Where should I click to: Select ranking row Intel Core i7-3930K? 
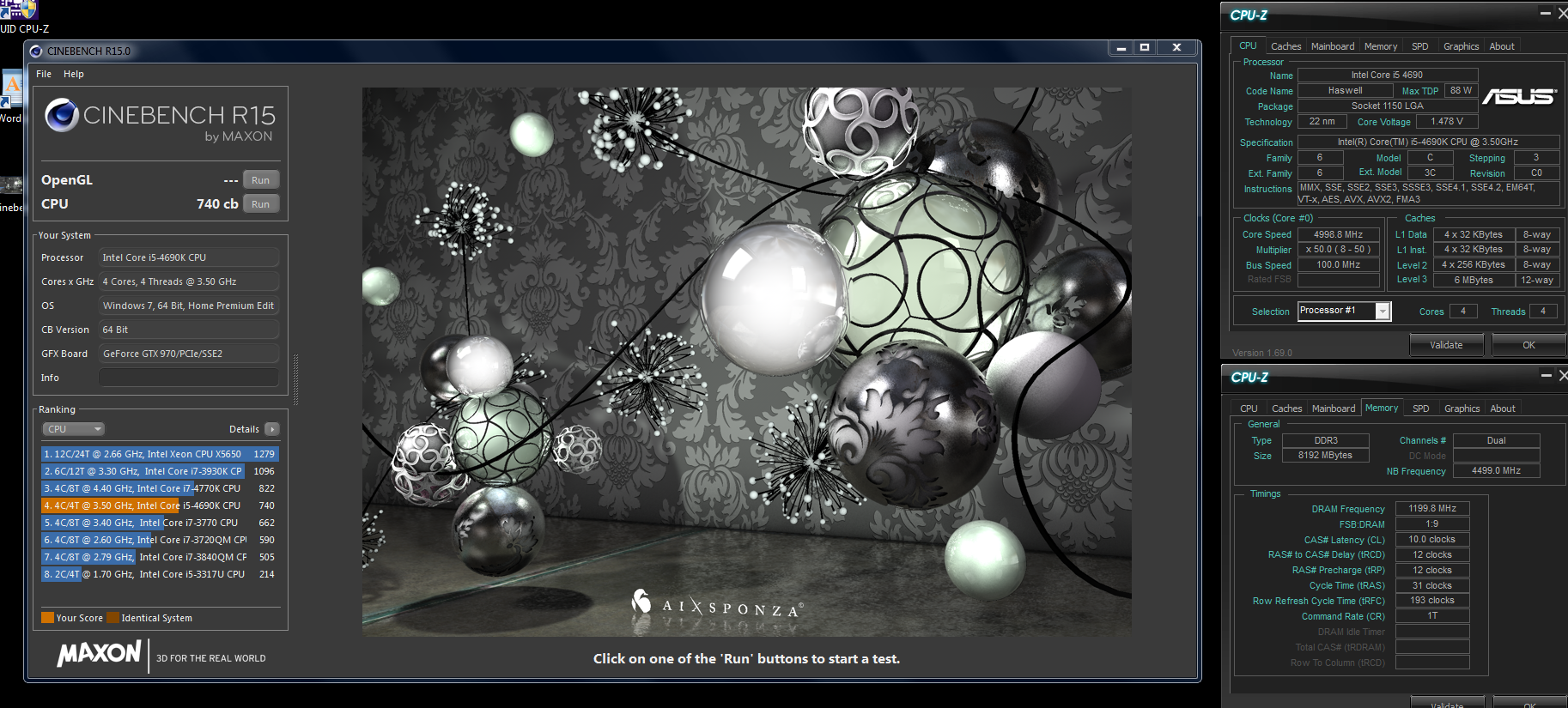tap(160, 471)
